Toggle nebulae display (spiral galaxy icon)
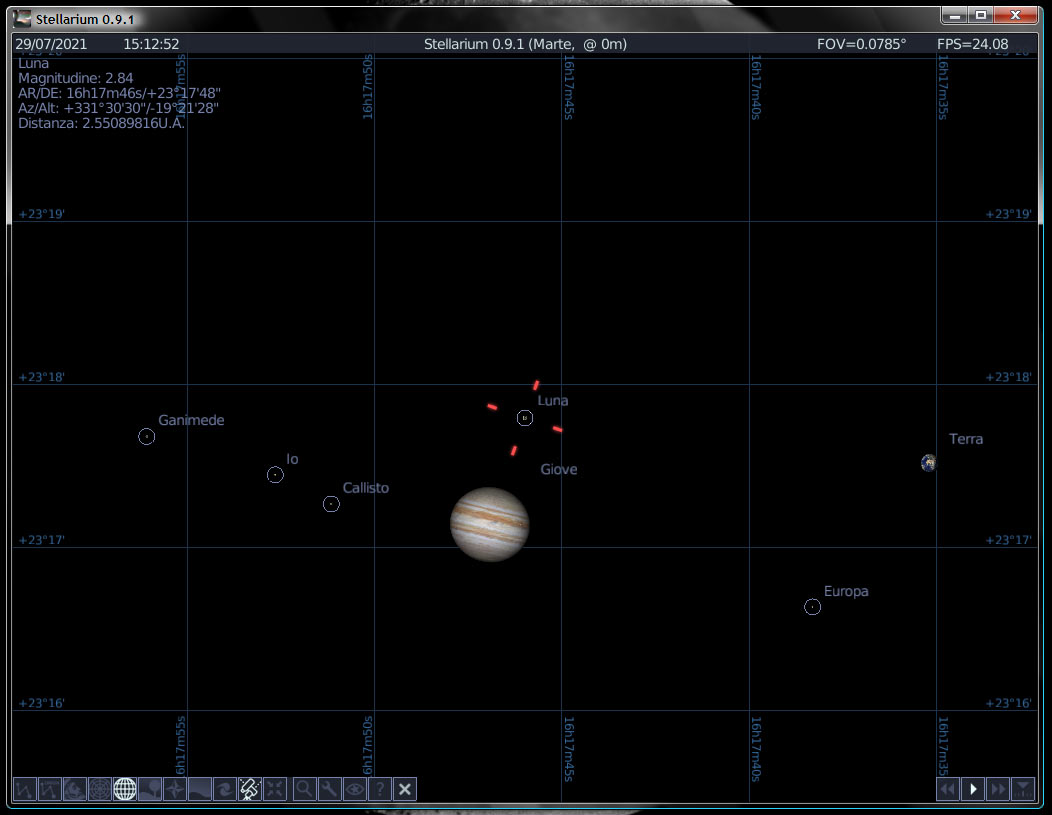The width and height of the screenshot is (1052, 815). click(x=225, y=789)
